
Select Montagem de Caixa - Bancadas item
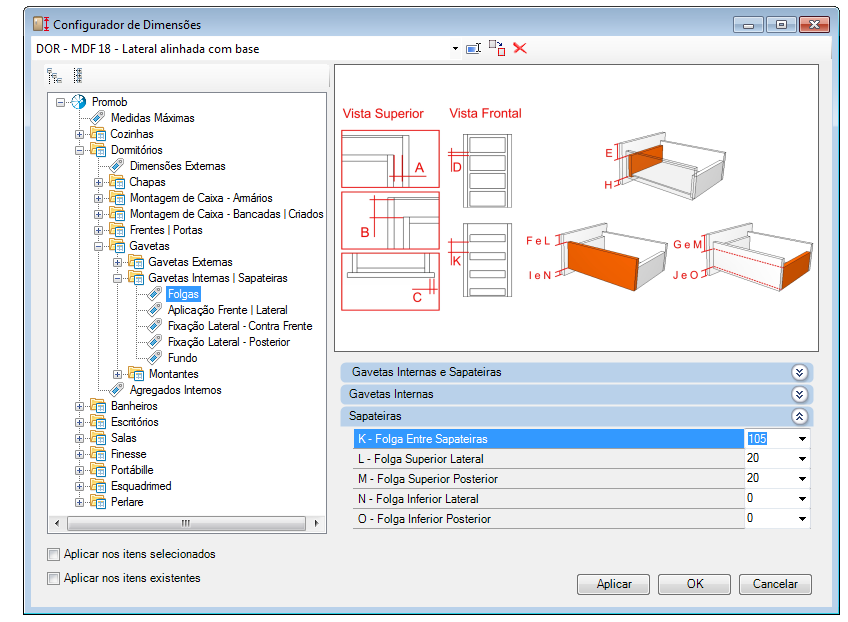tap(227, 214)
